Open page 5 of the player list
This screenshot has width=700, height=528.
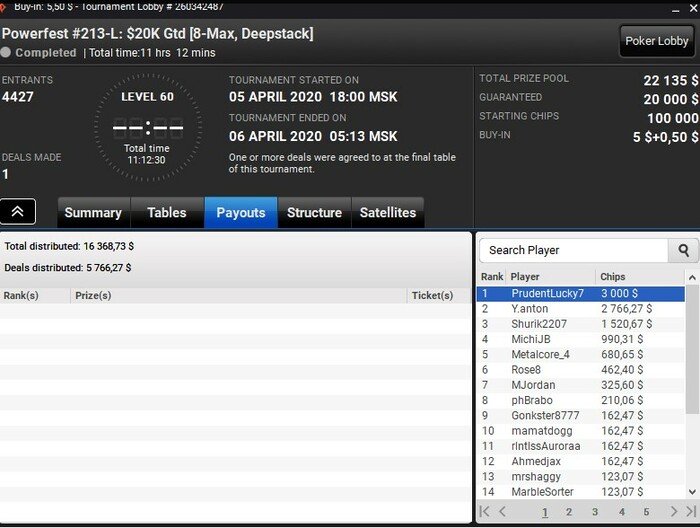[646, 512]
